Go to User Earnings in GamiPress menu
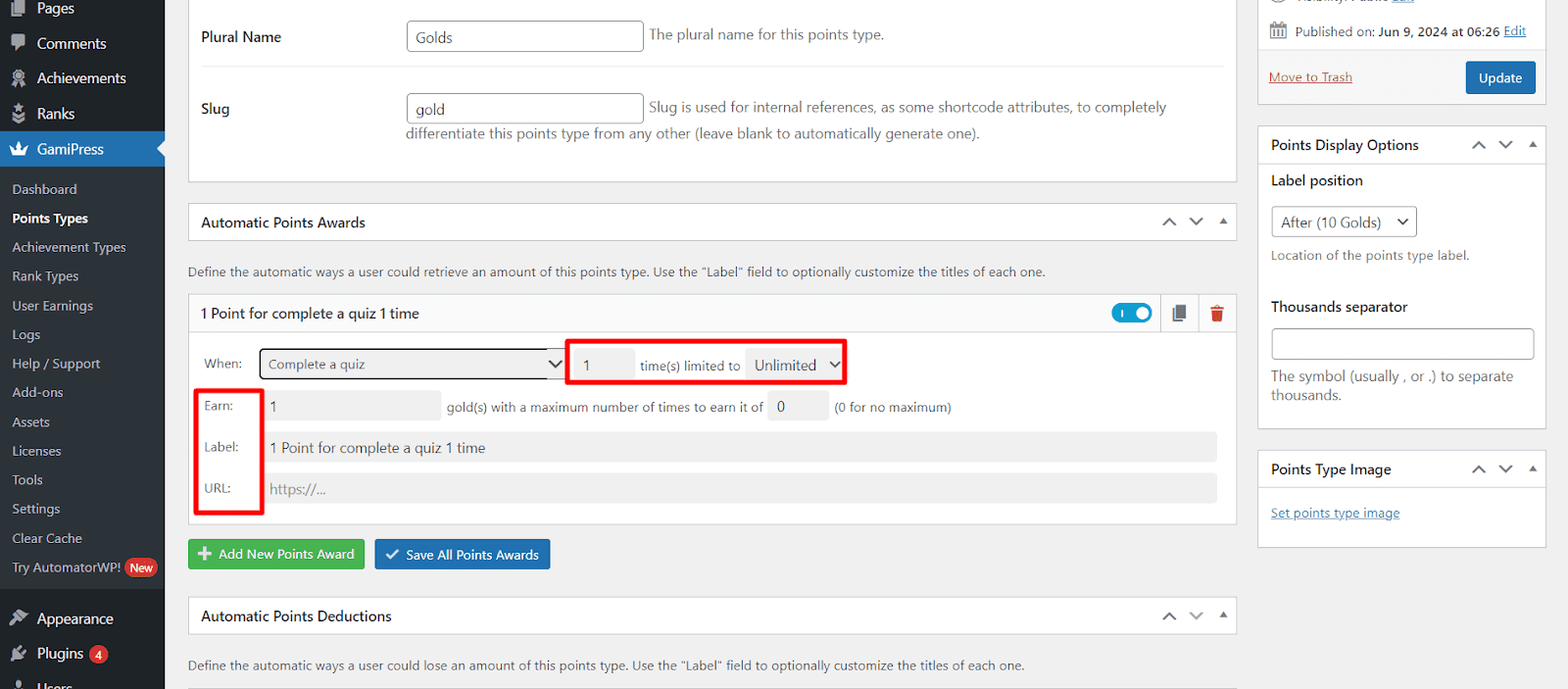Screen dimensions: 1568x689 (x=53, y=306)
